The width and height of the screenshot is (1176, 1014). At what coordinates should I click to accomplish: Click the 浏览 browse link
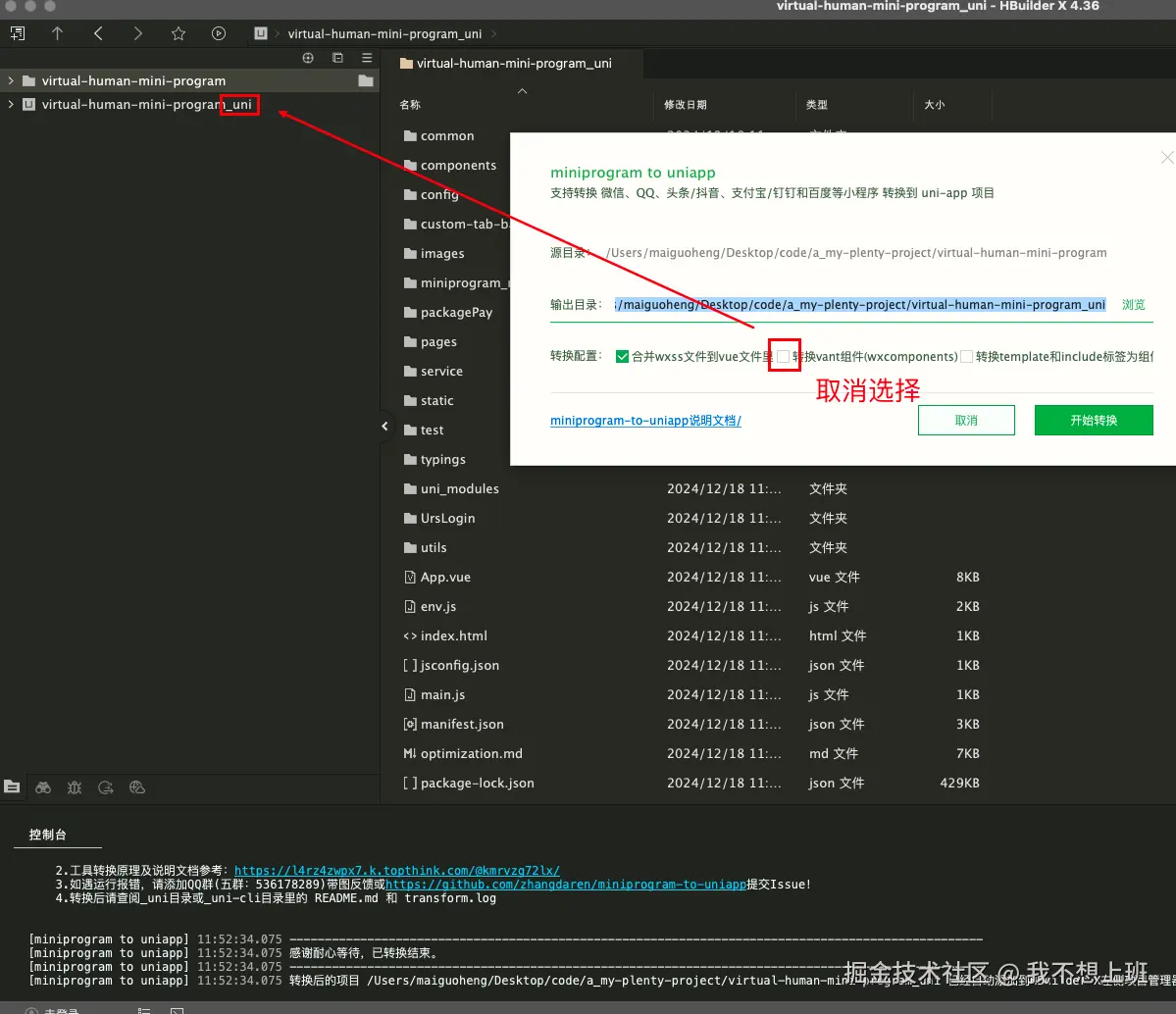click(1133, 305)
